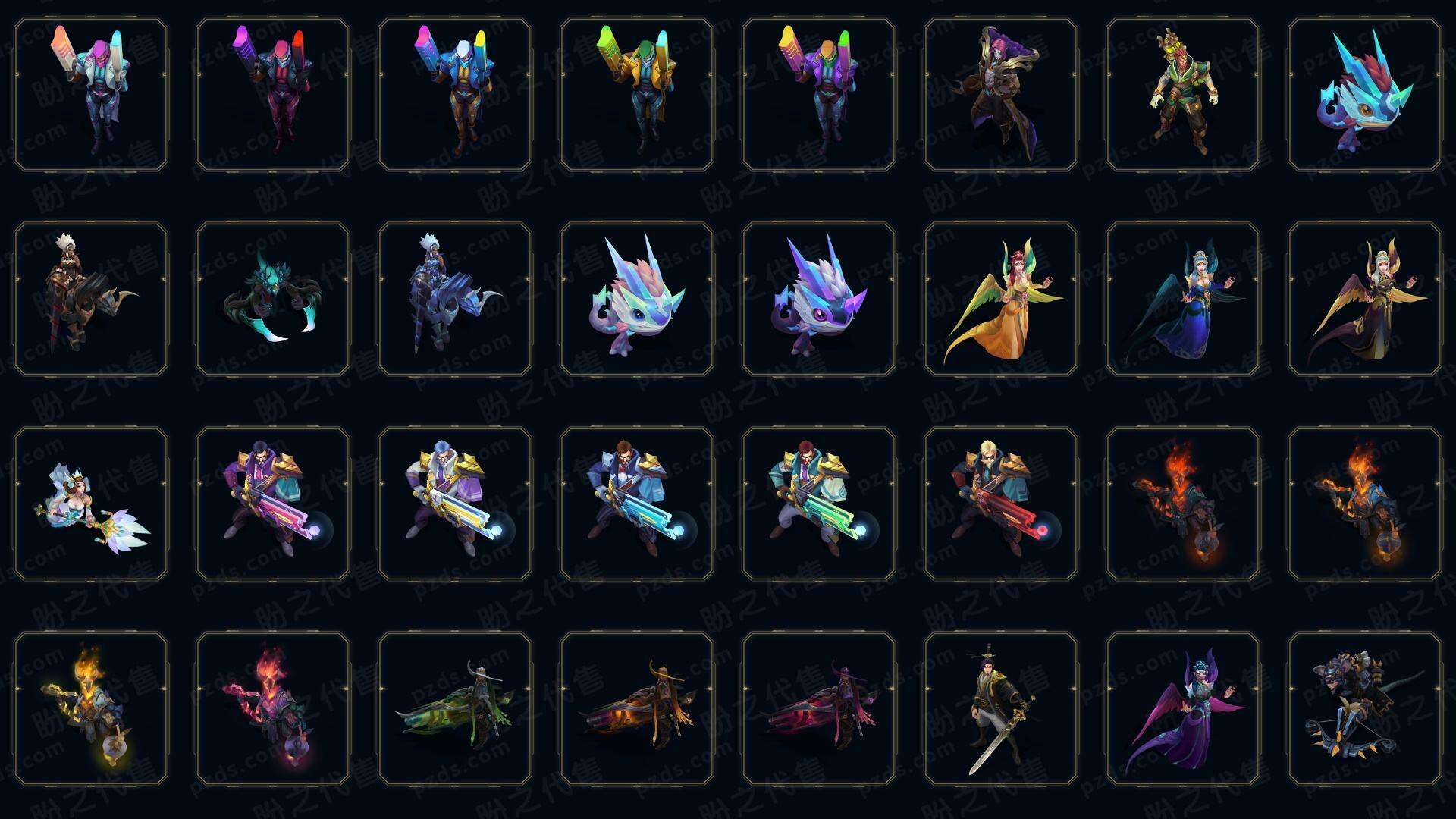
Task: Pick the winged lady in purple dress
Action: [1182, 708]
